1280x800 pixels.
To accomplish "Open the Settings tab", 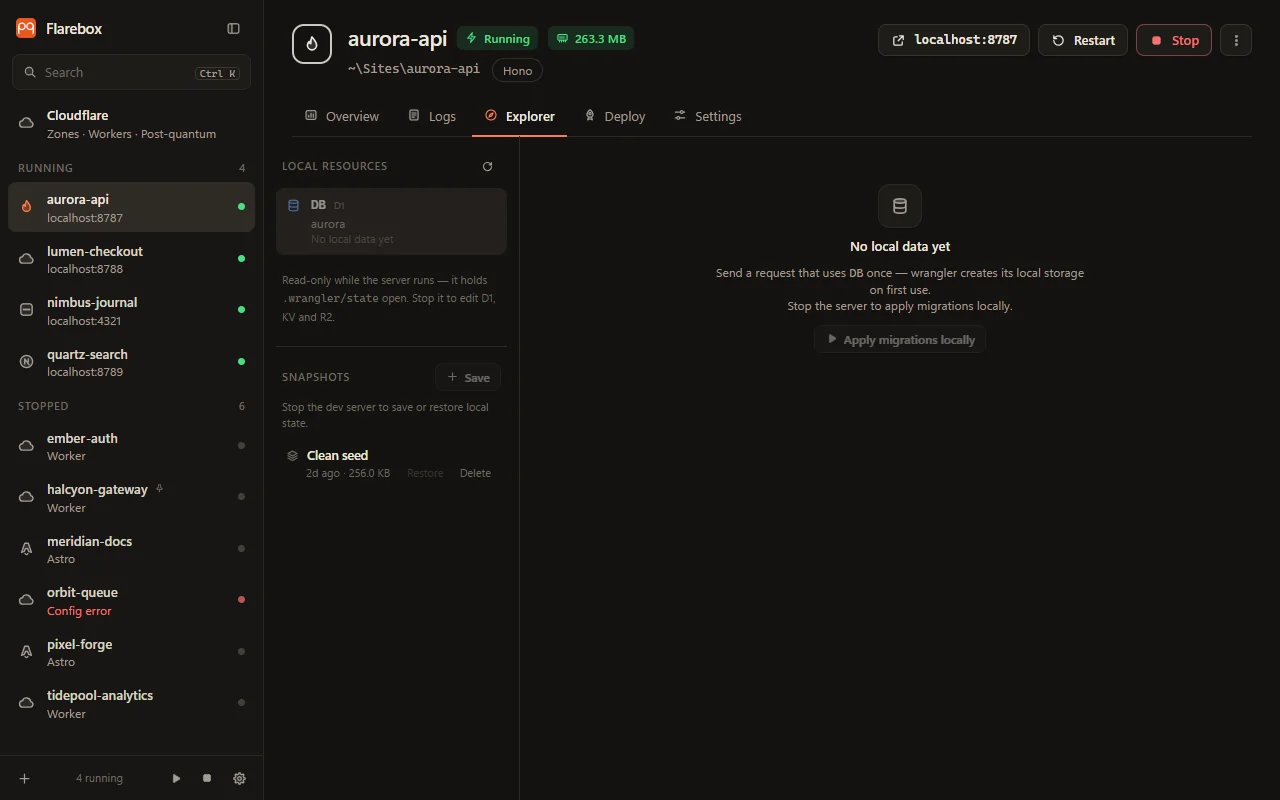I will (708, 117).
